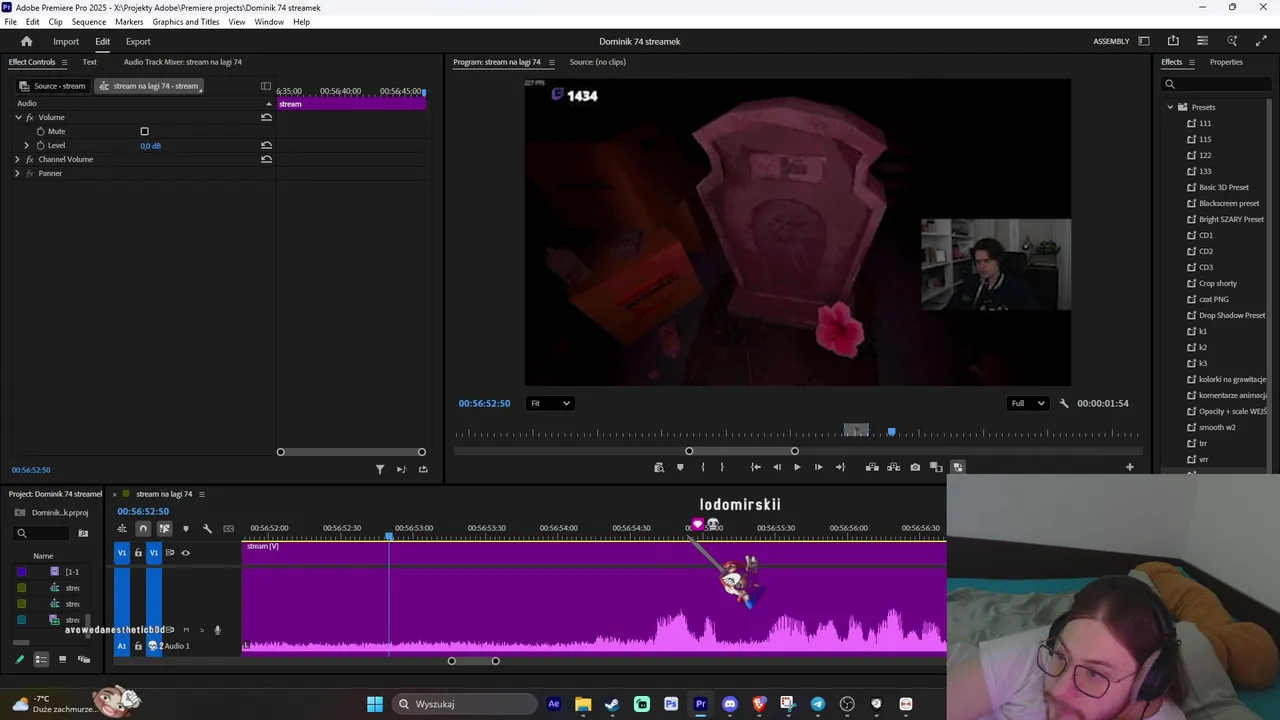Screen dimensions: 1280x720
Task: Check the Mute checkbox under Volume
Action: point(144,131)
